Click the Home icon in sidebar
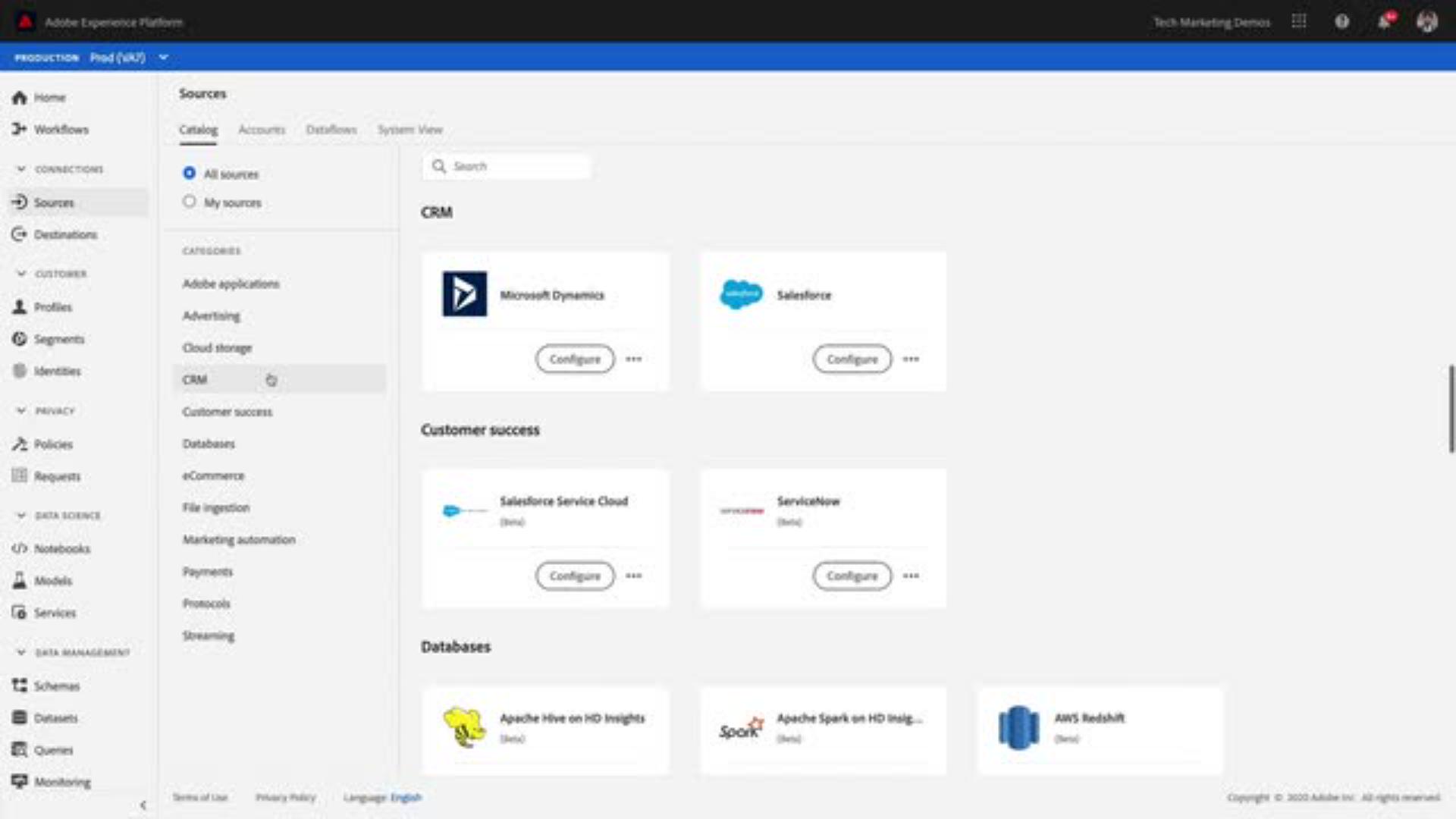The height and width of the screenshot is (819, 1456). 20,98
